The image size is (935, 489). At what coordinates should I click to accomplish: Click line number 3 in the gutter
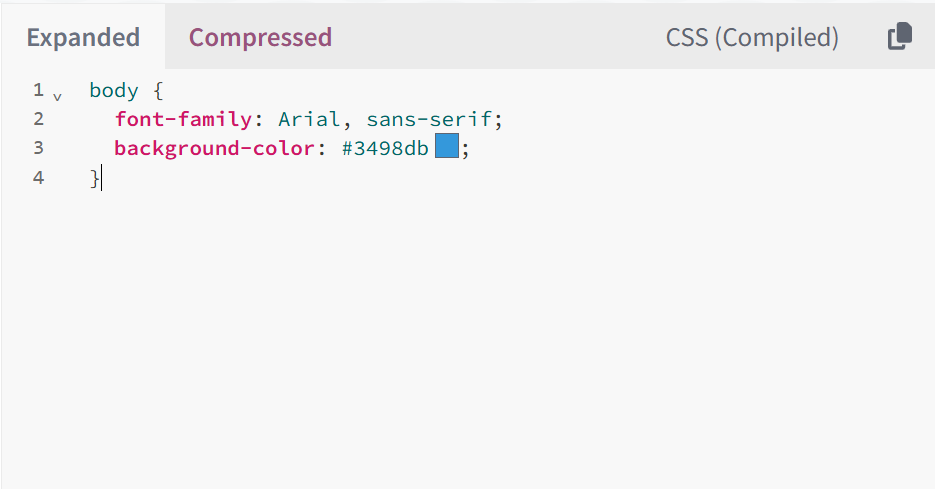pyautogui.click(x=38, y=148)
